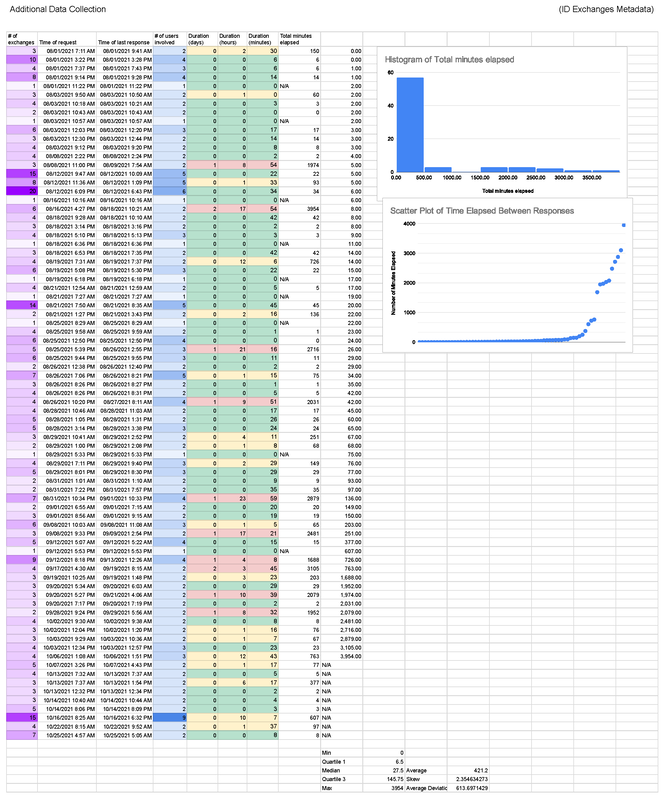Select the '08/01/2021 3:22 PM' request cell
The width and height of the screenshot is (667, 800).
[67, 60]
